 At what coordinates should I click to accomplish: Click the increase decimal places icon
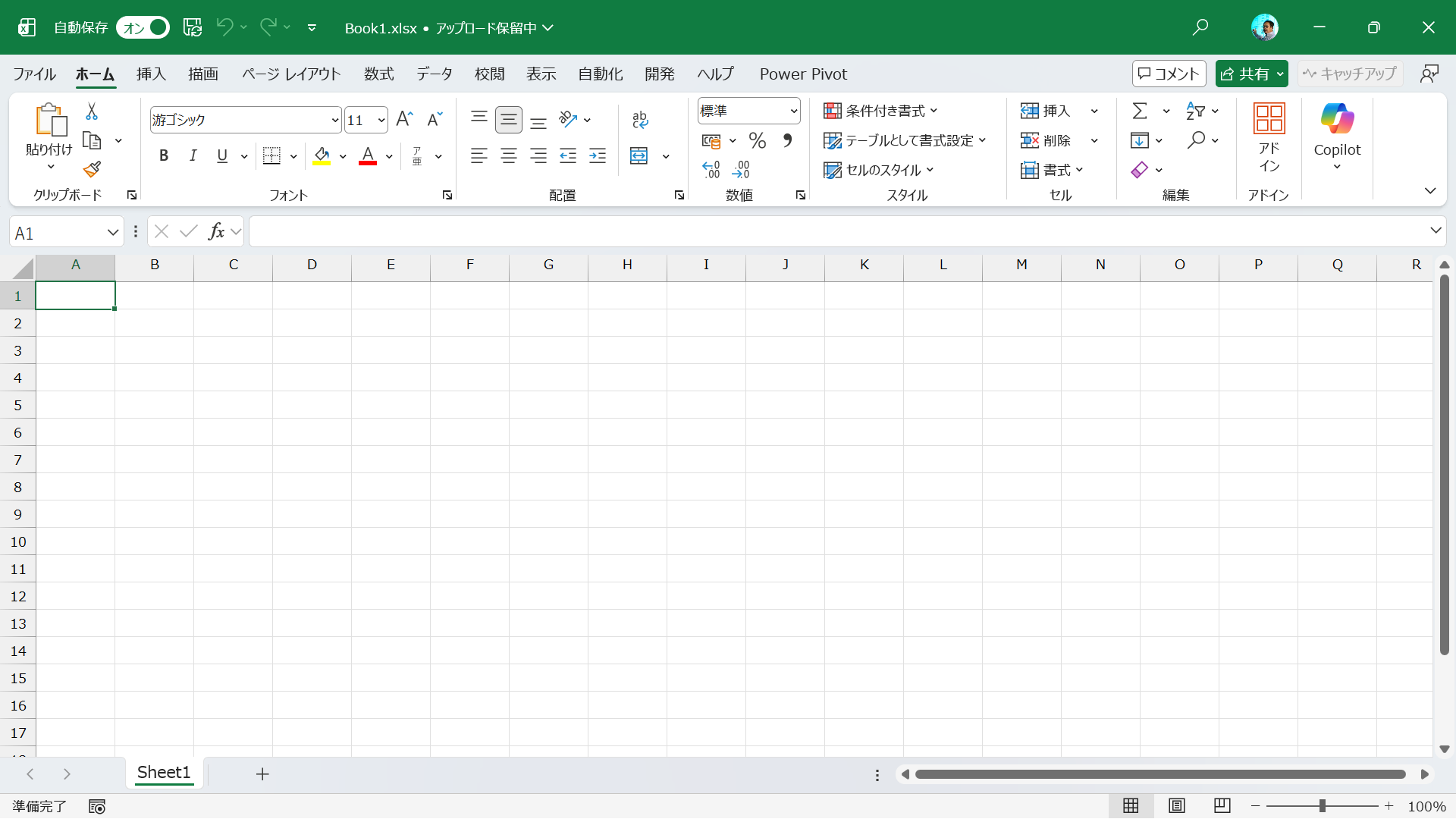coord(711,170)
